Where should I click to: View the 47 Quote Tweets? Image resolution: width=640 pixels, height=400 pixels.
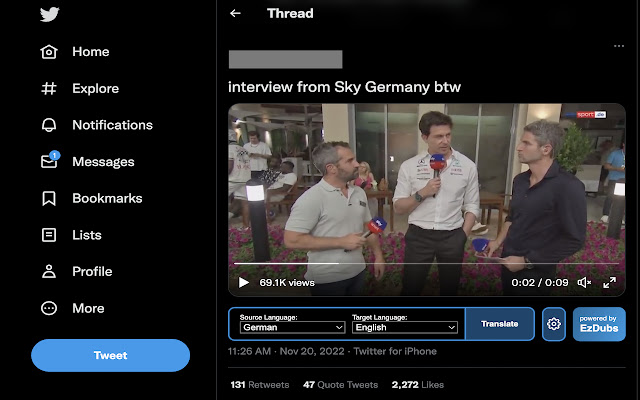click(x=340, y=385)
